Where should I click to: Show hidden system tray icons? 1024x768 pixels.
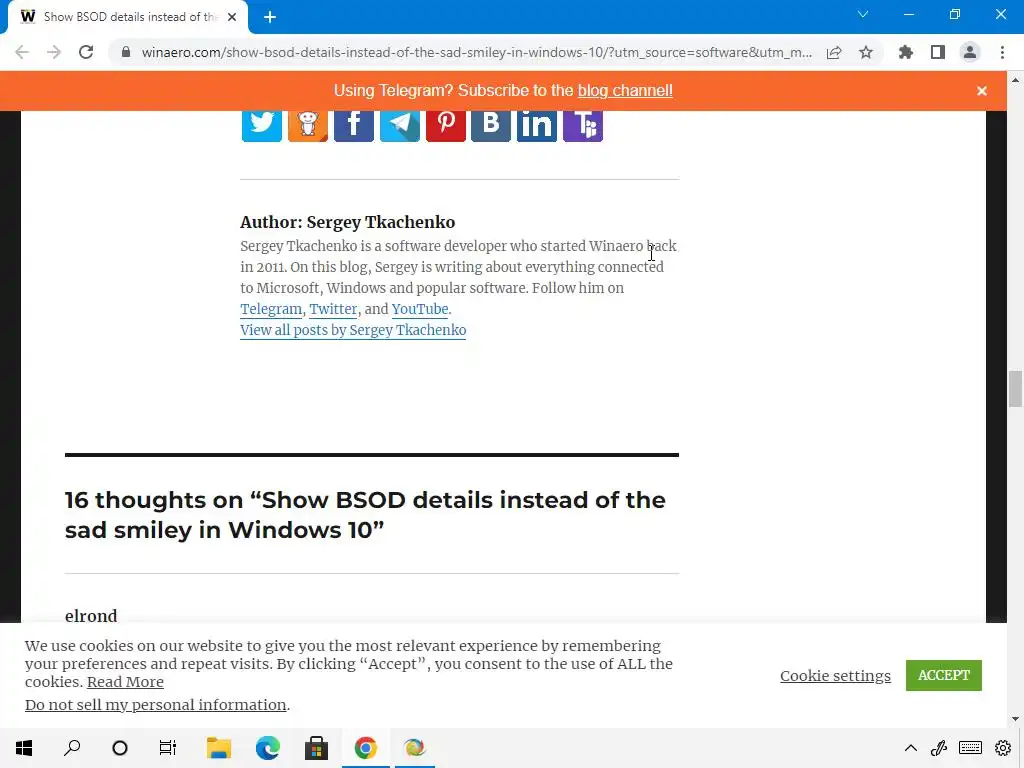[910, 748]
